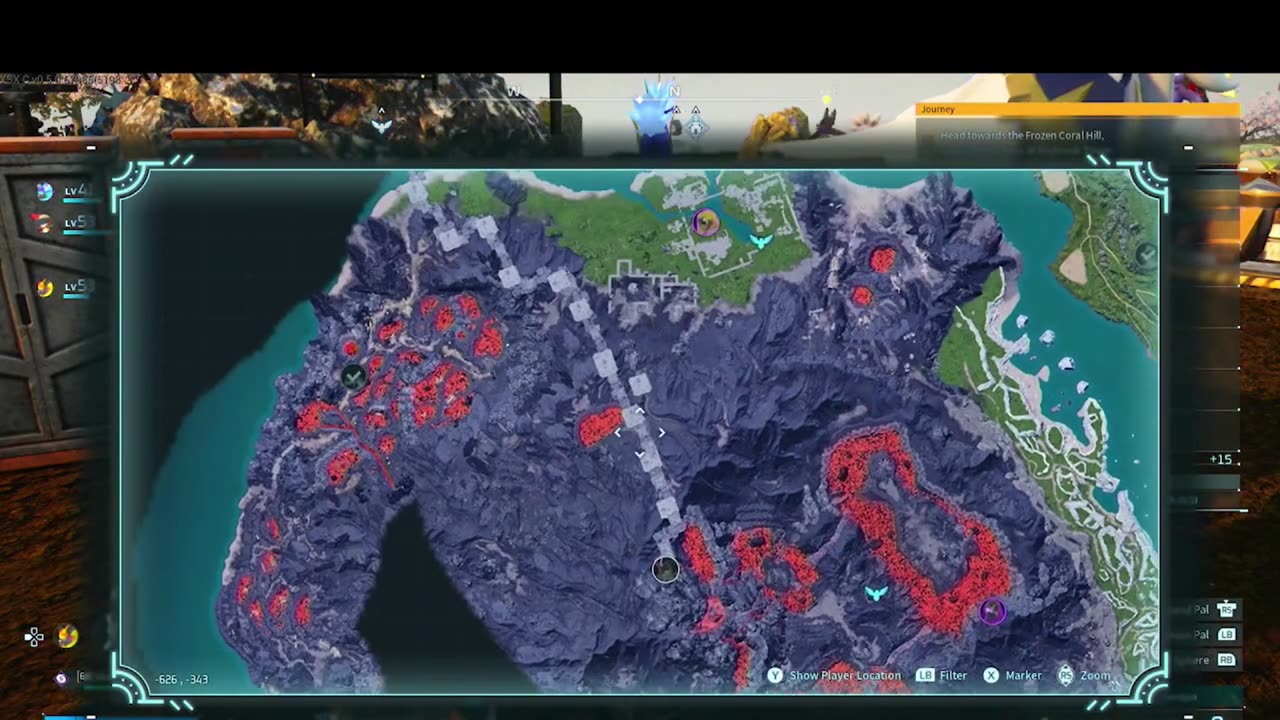Viewport: 1280px width, 720px height.
Task: Click Show Player Location prompt
Action: [x=845, y=676]
